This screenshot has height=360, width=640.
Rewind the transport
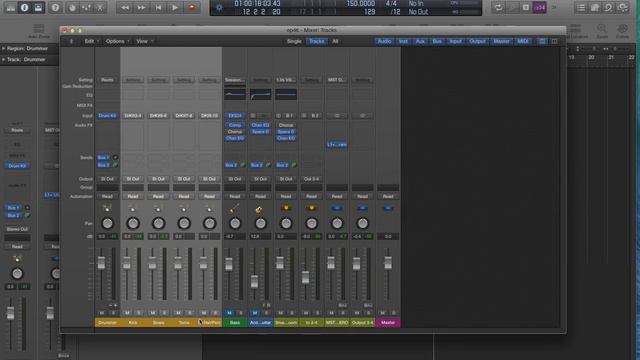125,7
